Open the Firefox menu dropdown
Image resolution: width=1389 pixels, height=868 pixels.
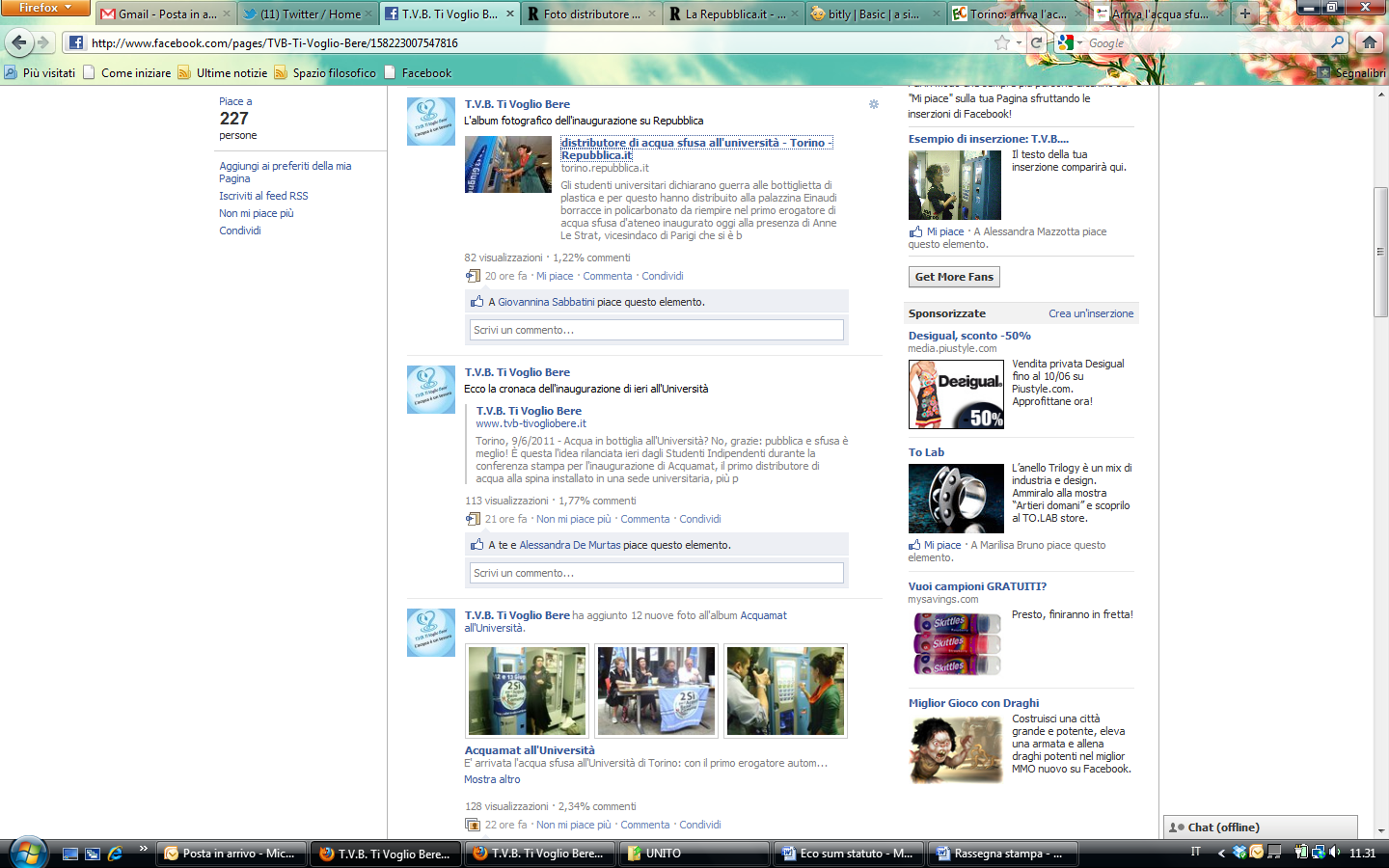click(44, 8)
